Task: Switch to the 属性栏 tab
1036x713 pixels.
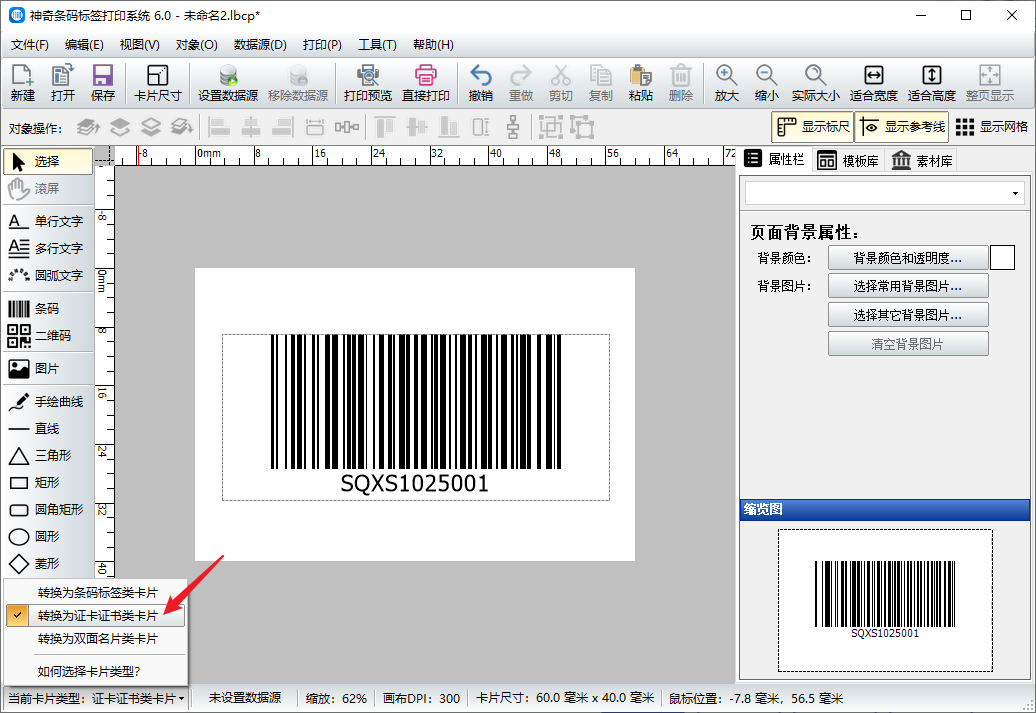Action: click(x=774, y=159)
